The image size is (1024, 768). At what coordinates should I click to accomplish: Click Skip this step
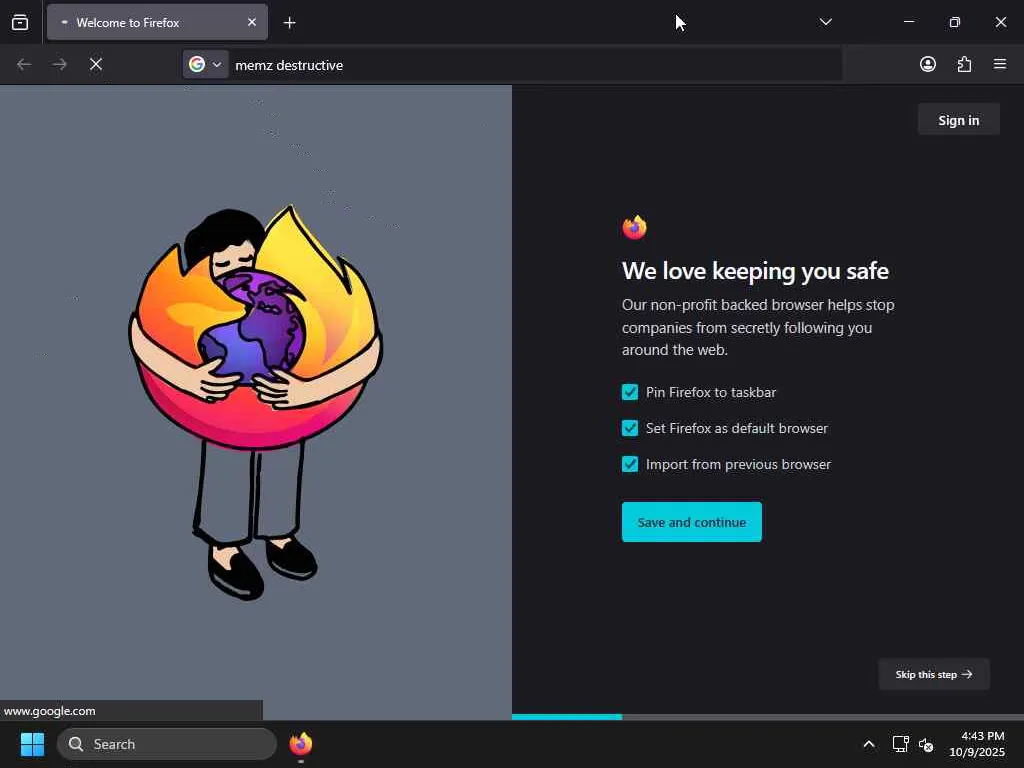pos(933,674)
